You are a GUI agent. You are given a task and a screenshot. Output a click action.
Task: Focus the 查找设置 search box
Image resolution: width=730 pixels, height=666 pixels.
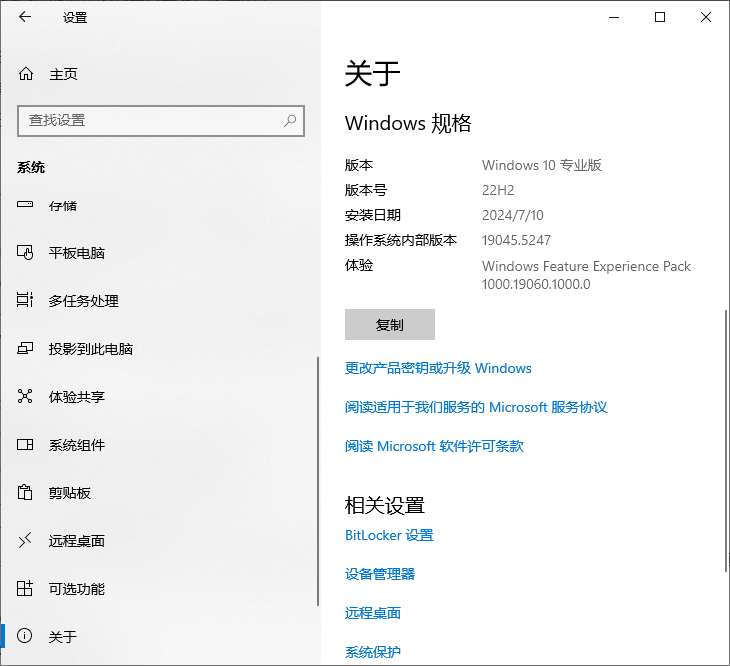tap(161, 121)
